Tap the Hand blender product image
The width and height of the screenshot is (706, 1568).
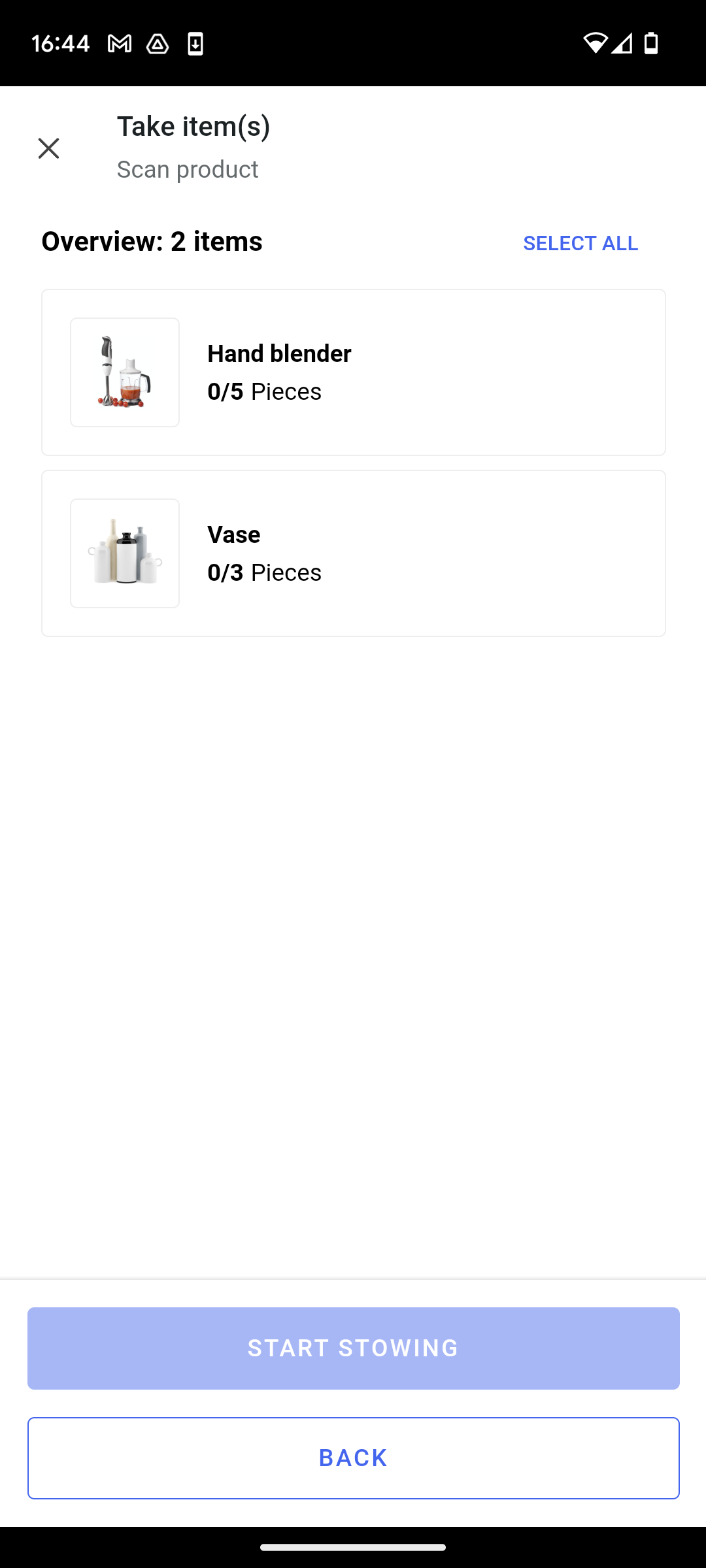pyautogui.click(x=125, y=372)
